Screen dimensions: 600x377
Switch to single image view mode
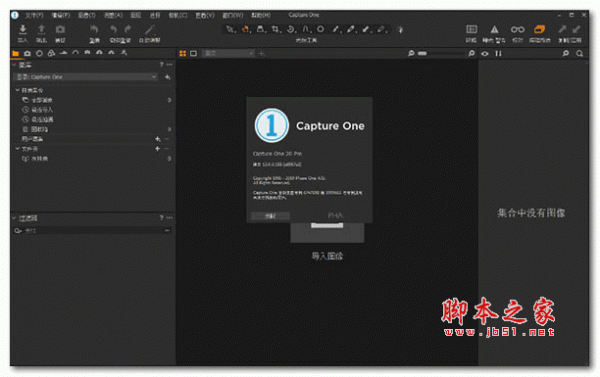click(x=194, y=54)
